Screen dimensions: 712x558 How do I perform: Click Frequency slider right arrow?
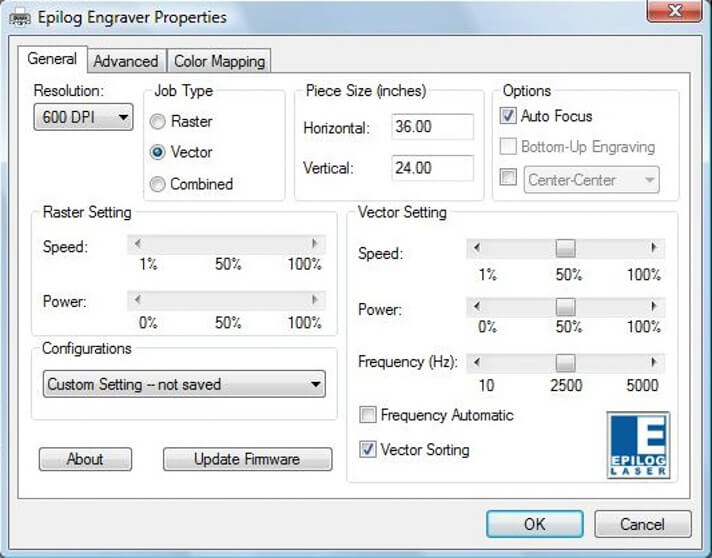pos(654,362)
